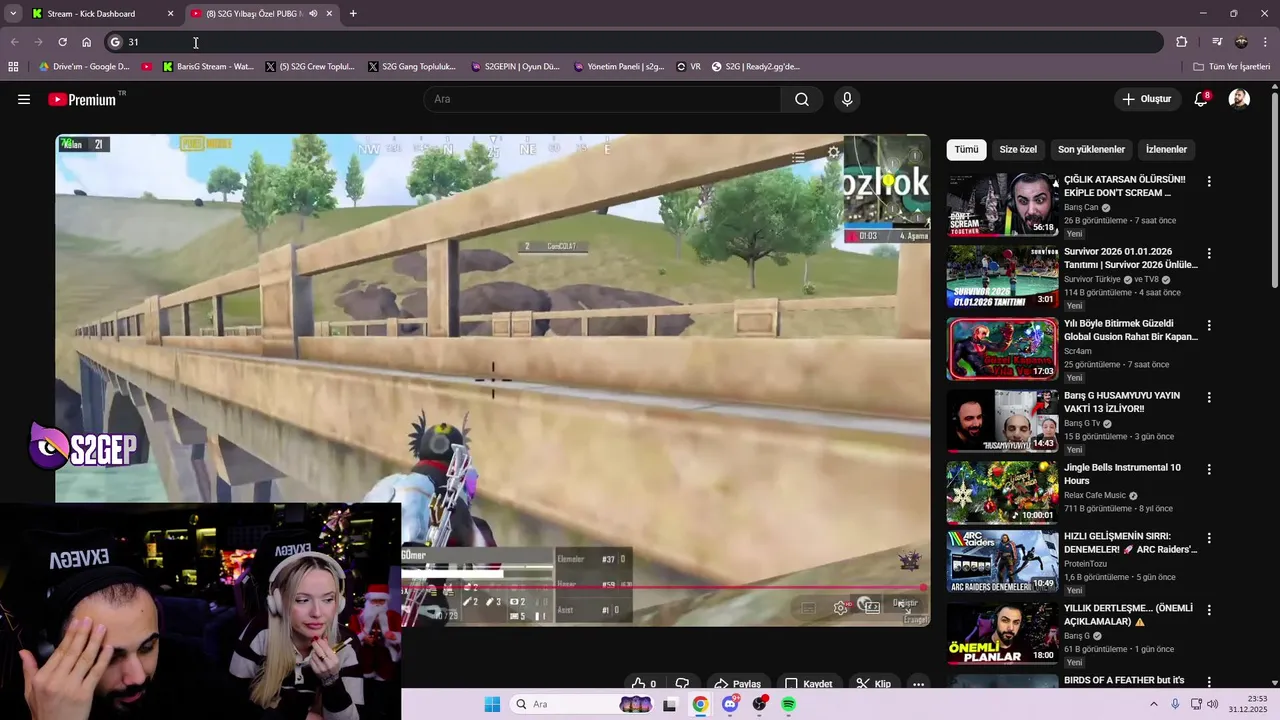This screenshot has width=1280, height=720.
Task: Open options for YILLIK DERTLEŞME video
Action: point(1209,609)
